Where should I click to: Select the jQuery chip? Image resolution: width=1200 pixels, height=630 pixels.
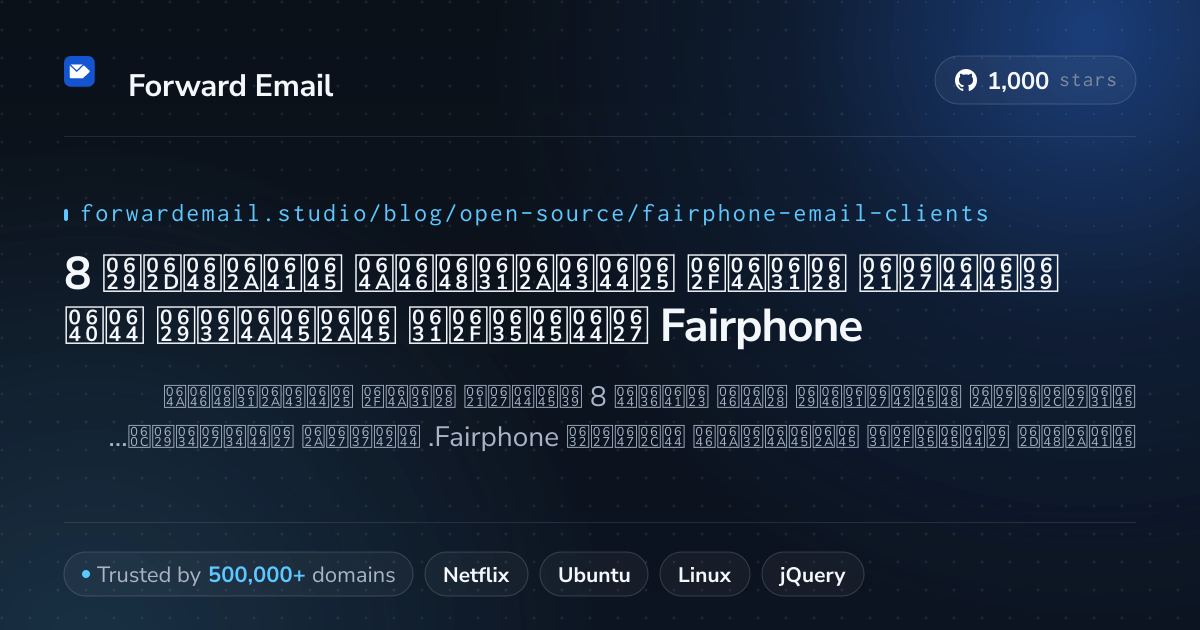coord(812,575)
